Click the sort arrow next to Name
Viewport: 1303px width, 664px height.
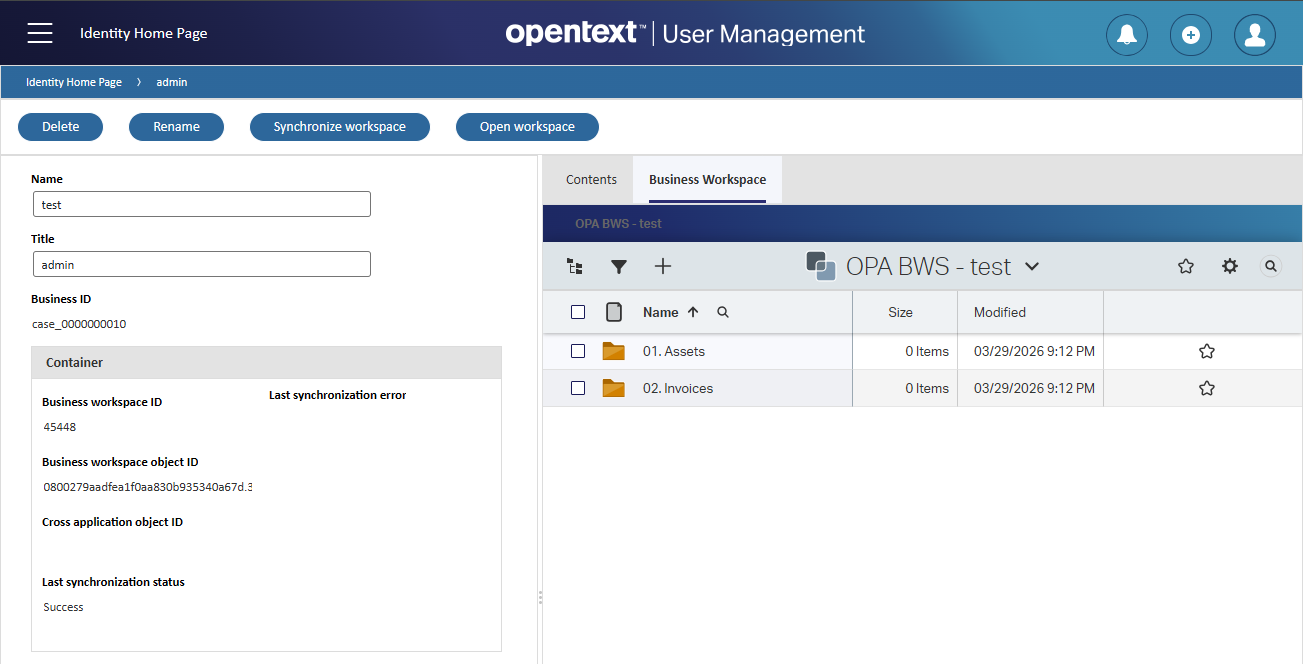click(x=693, y=312)
